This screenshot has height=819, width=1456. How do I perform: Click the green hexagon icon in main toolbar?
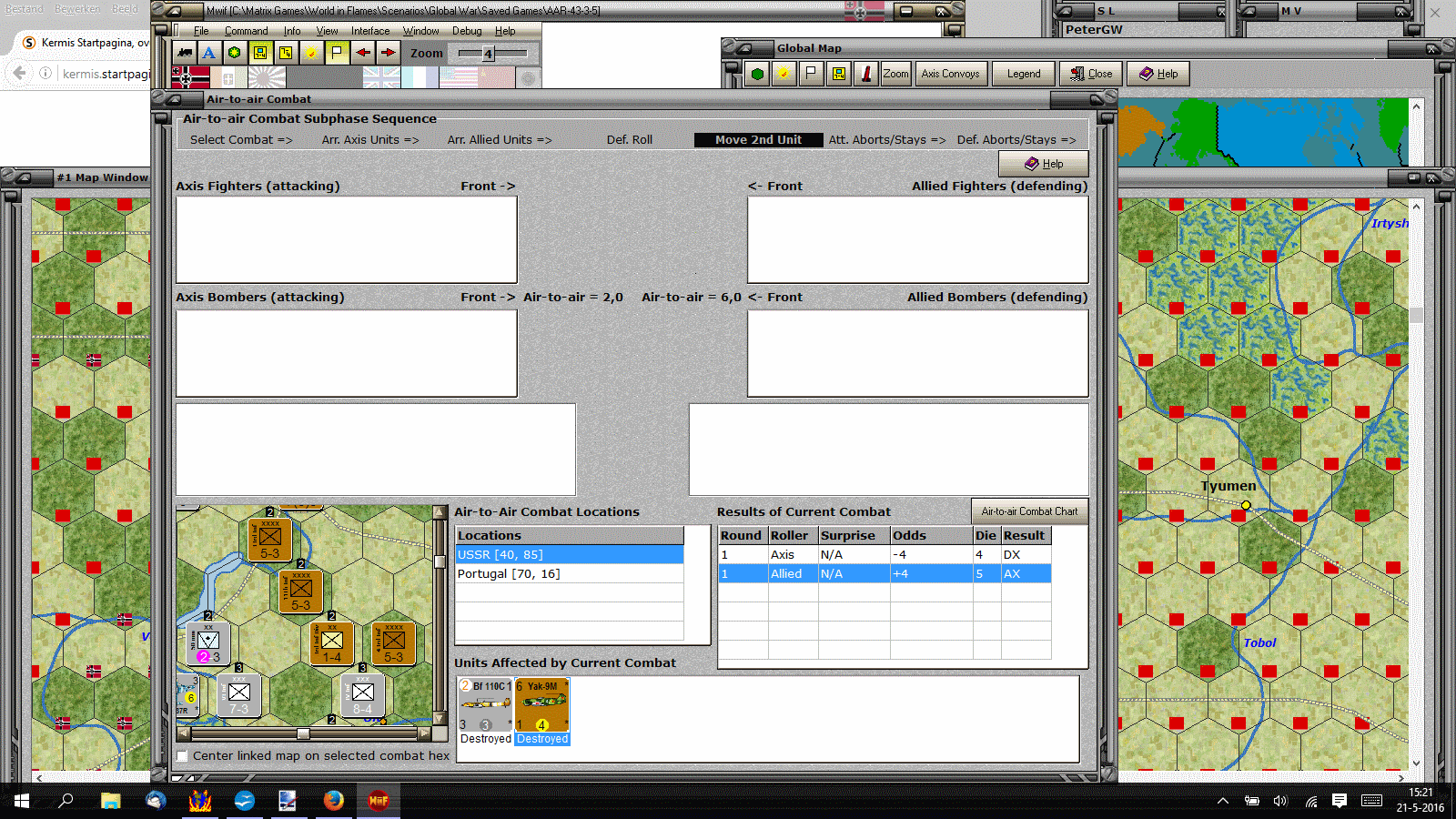point(235,53)
